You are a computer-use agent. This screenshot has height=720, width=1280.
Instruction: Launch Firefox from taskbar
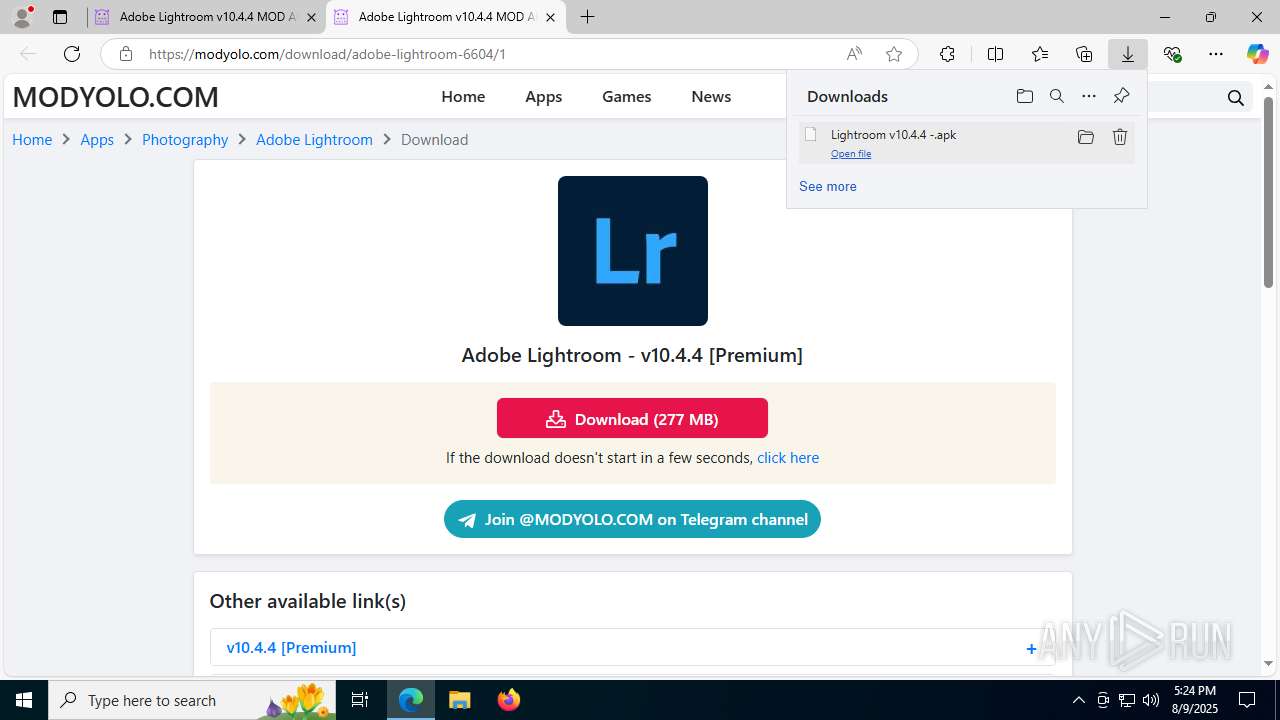(x=509, y=700)
